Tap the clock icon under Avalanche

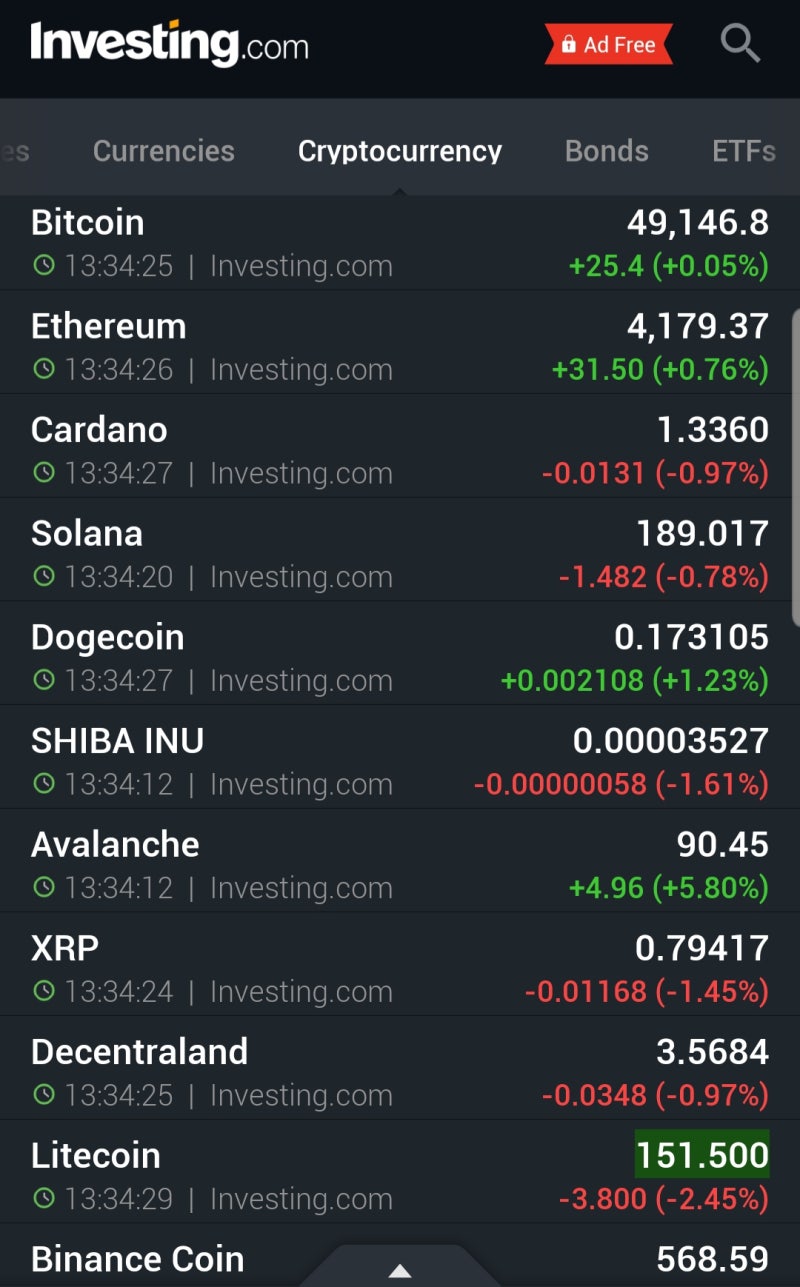coord(44,887)
